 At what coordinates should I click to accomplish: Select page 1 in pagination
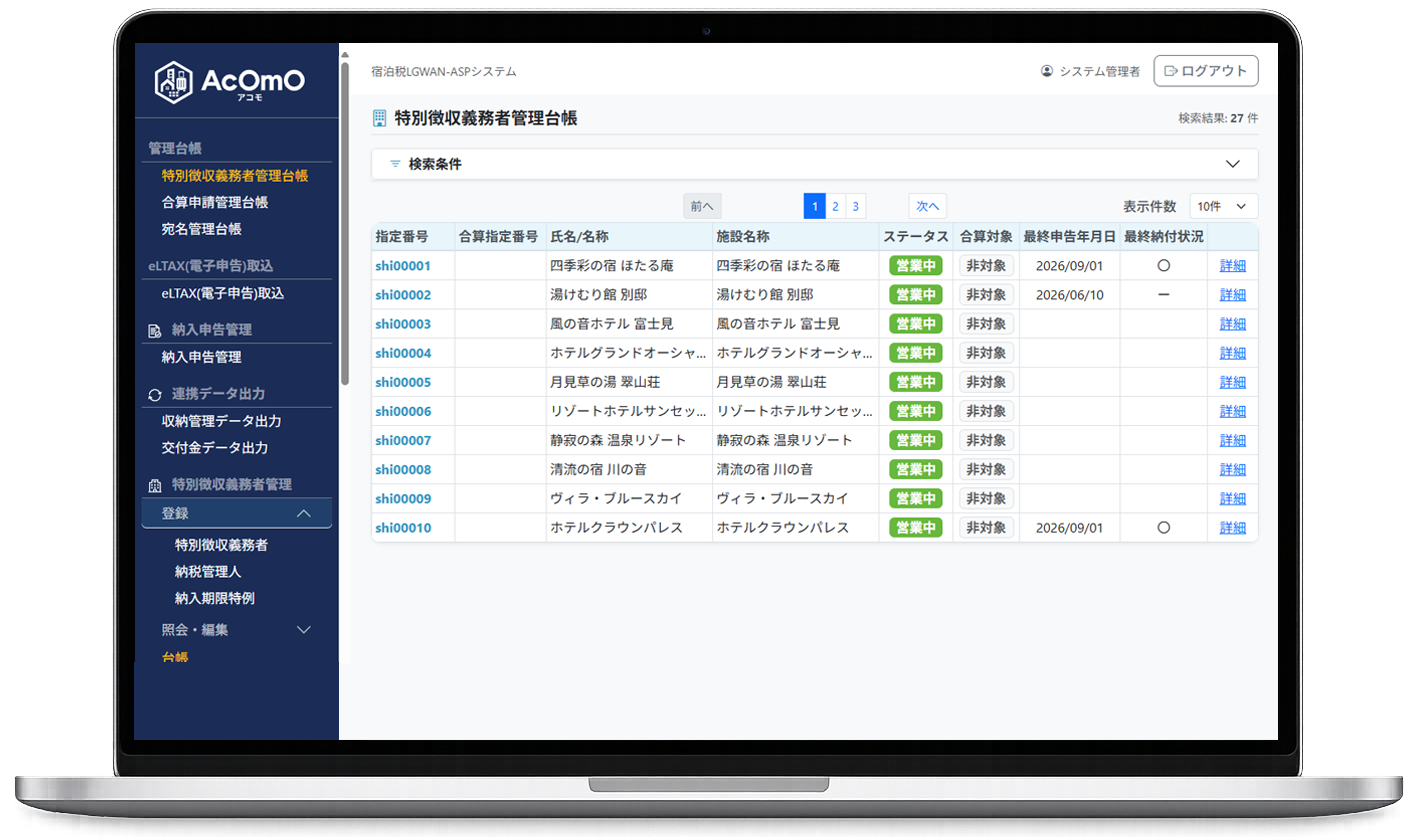(815, 206)
